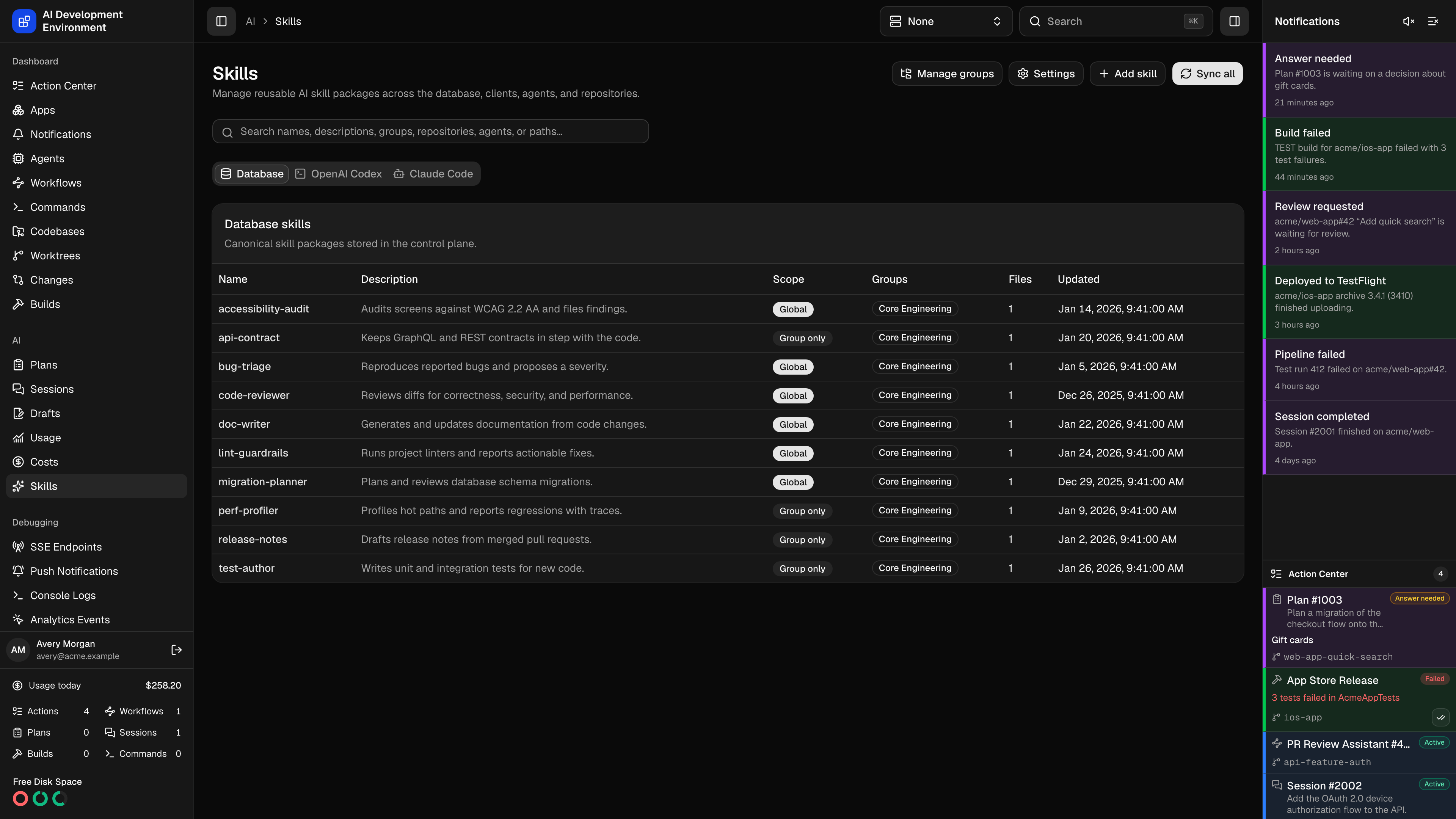Mute notifications sound icon
1456x819 pixels.
[x=1409, y=22]
